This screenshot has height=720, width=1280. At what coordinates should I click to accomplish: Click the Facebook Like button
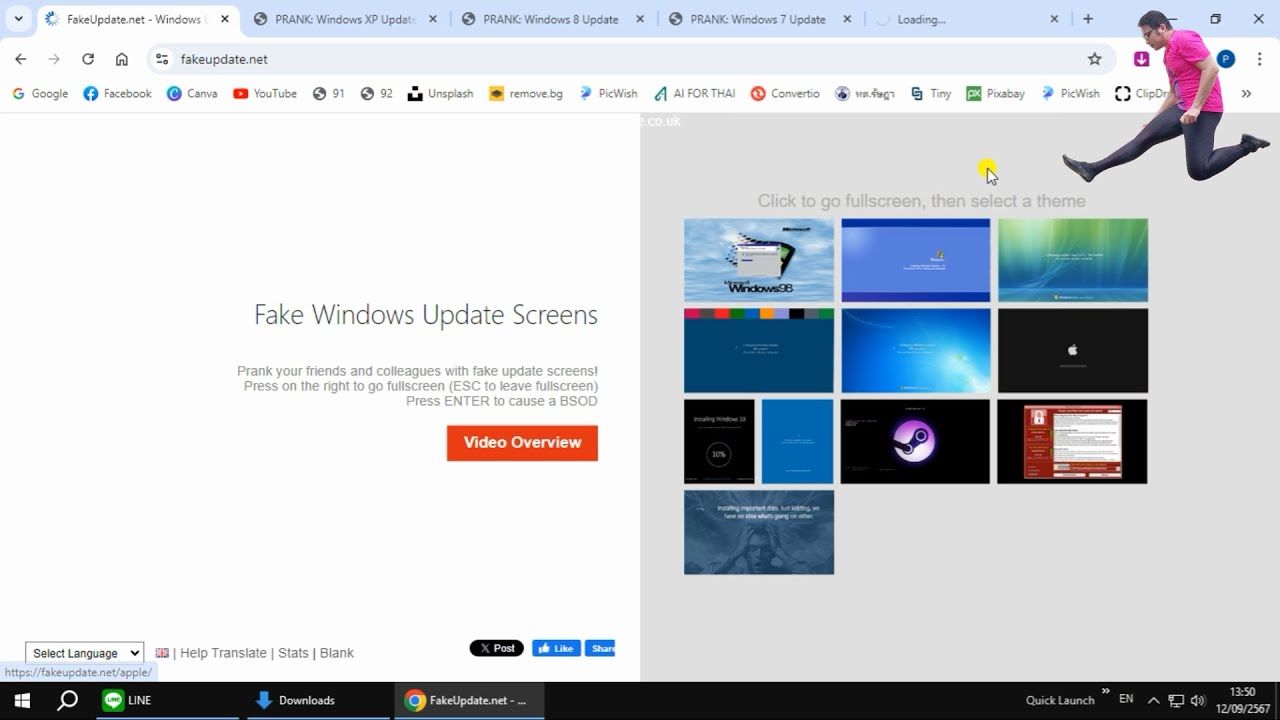tap(556, 648)
